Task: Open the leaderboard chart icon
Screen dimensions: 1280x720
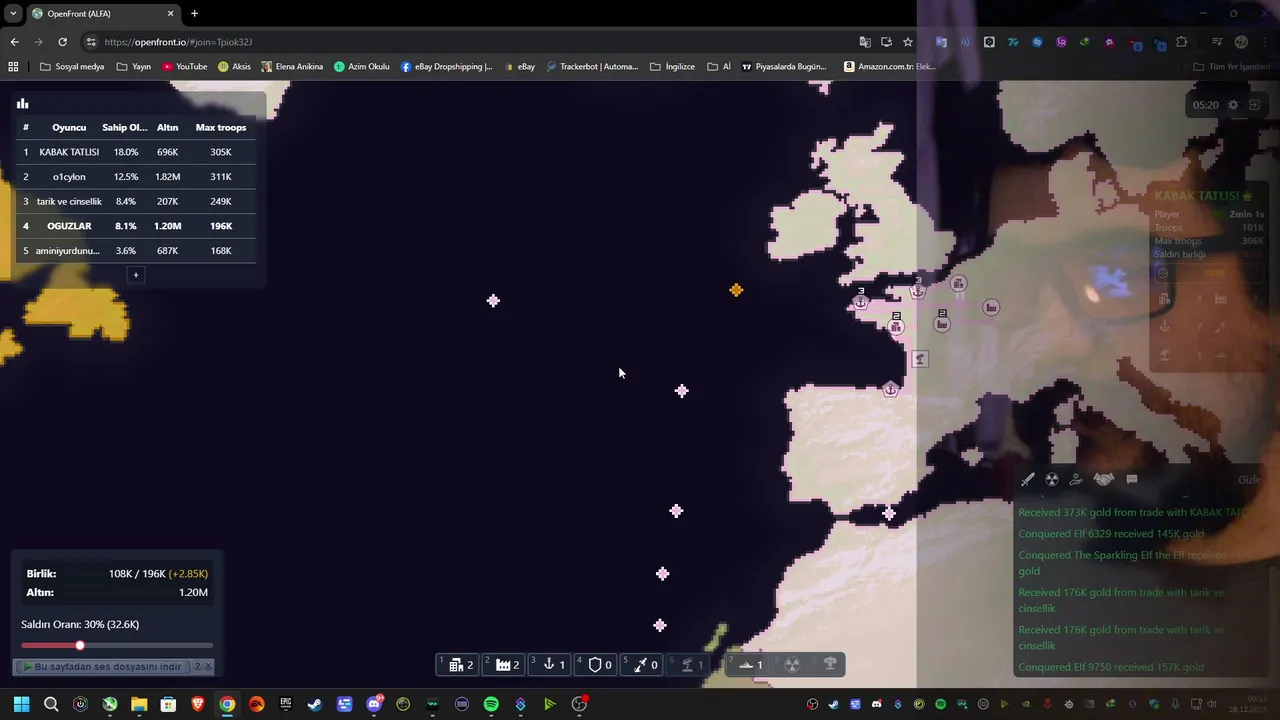Action: (x=22, y=103)
